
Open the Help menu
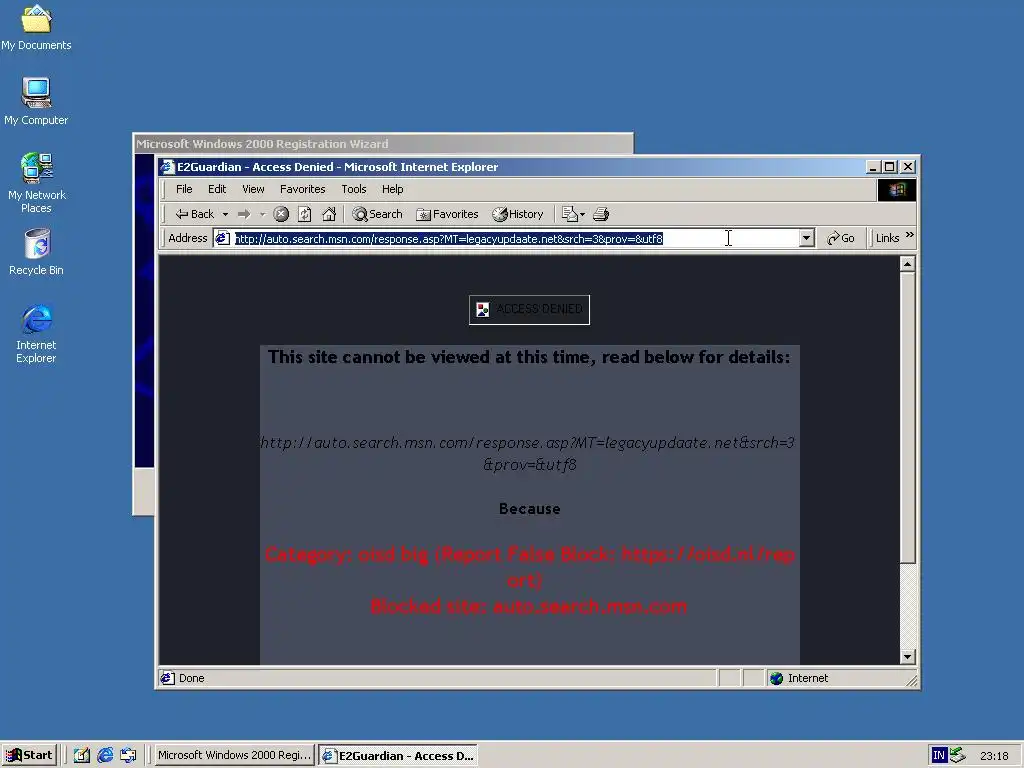tap(392, 189)
